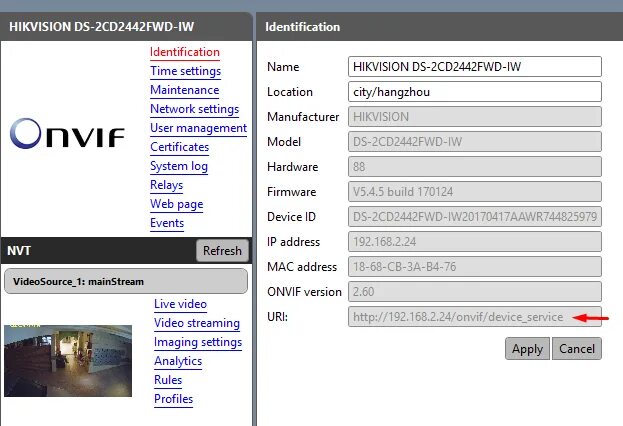Click the ONVIF logo
Viewport: 623px width, 426px height.
coord(67,134)
